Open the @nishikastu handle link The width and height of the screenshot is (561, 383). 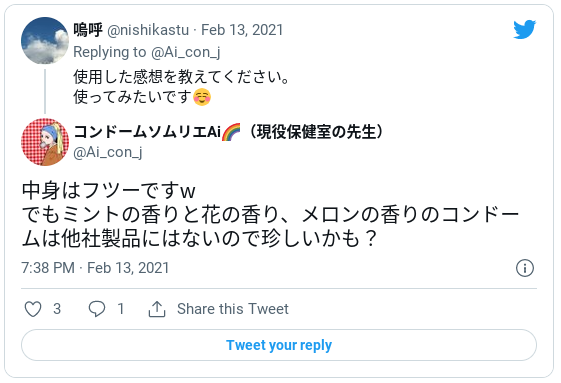(148, 30)
